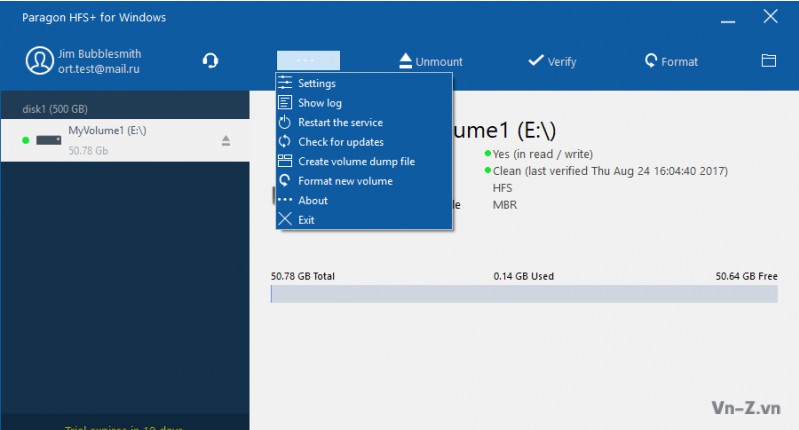This screenshot has width=799, height=430.
Task: Click the Clean last verified status text
Action: click(610, 171)
